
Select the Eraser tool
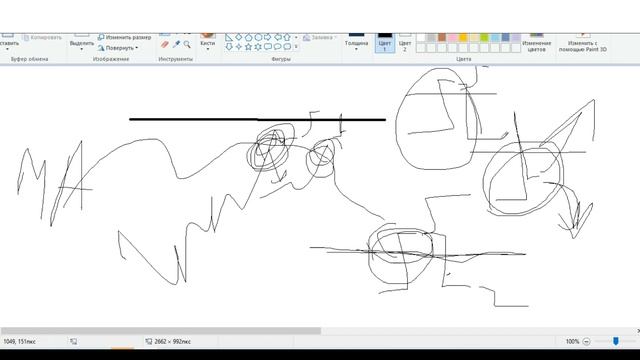coord(165,44)
